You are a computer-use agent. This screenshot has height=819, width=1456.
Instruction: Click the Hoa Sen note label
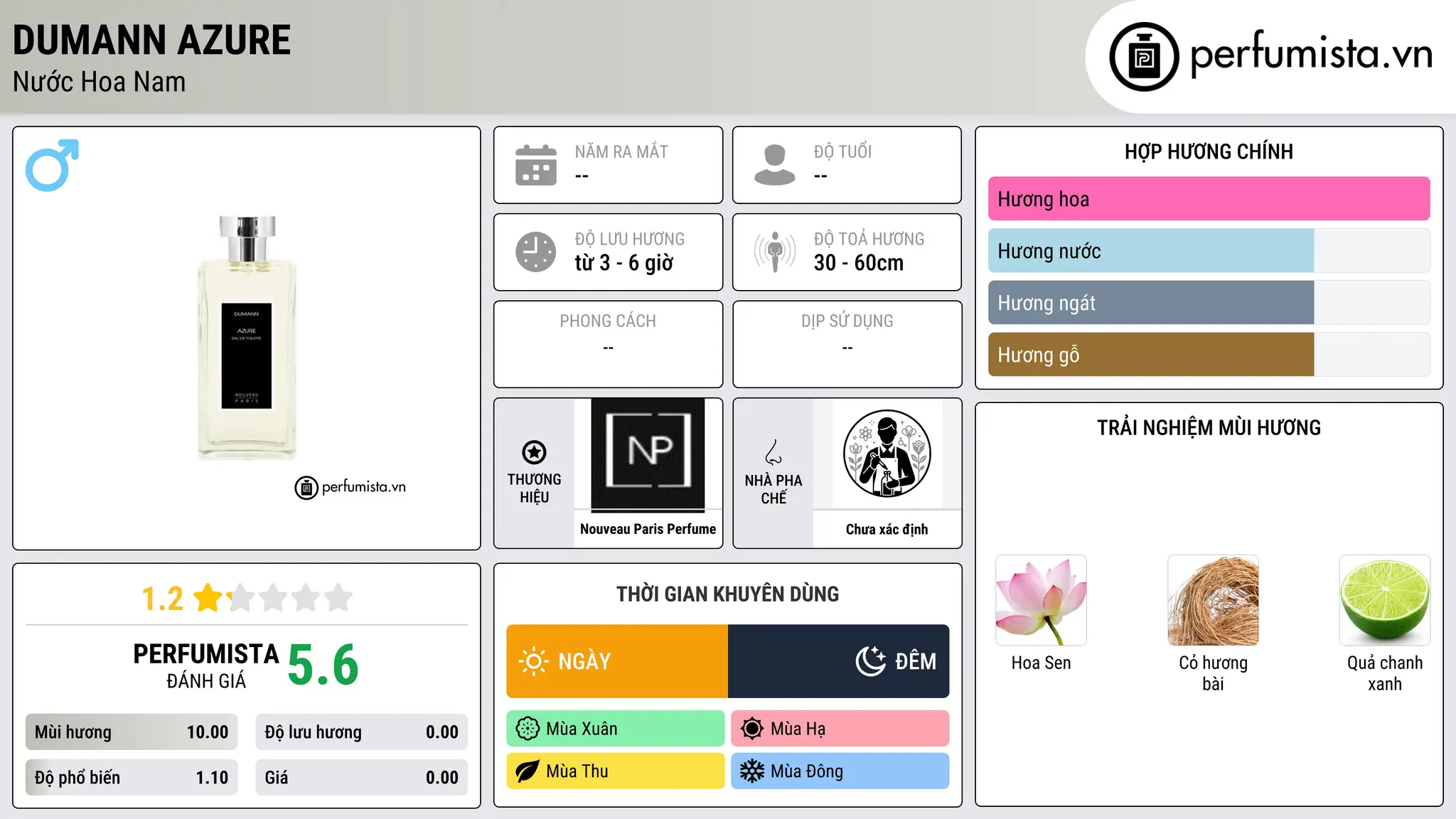click(1041, 663)
